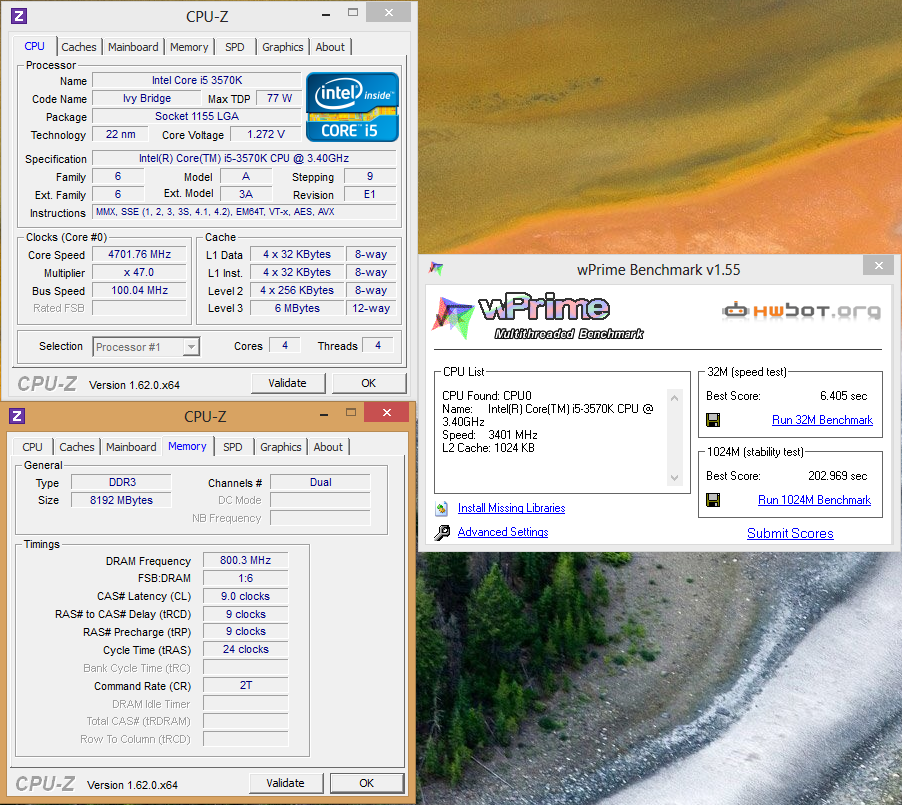Click the CAS# Latency value 9.0 clocks
This screenshot has height=805, width=902.
pos(246,596)
